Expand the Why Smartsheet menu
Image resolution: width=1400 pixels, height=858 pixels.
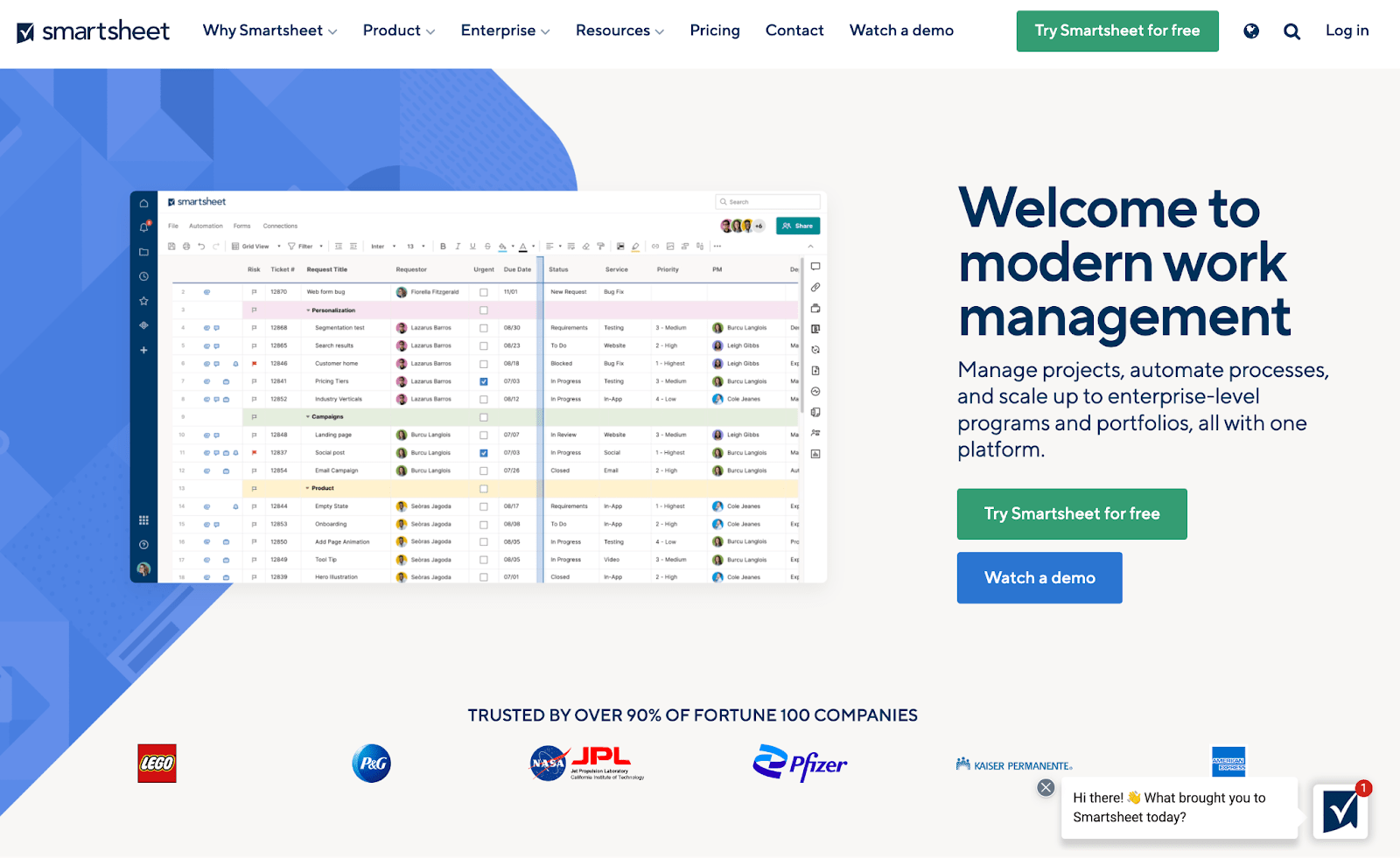pyautogui.click(x=269, y=31)
